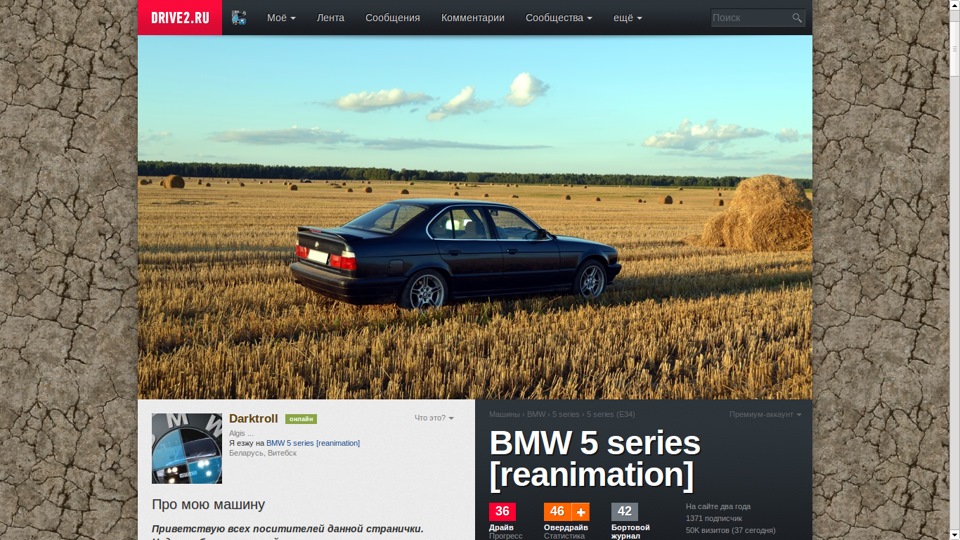Open the 5 series breadcrumb link
Viewport: 960px width, 540px height.
(566, 414)
